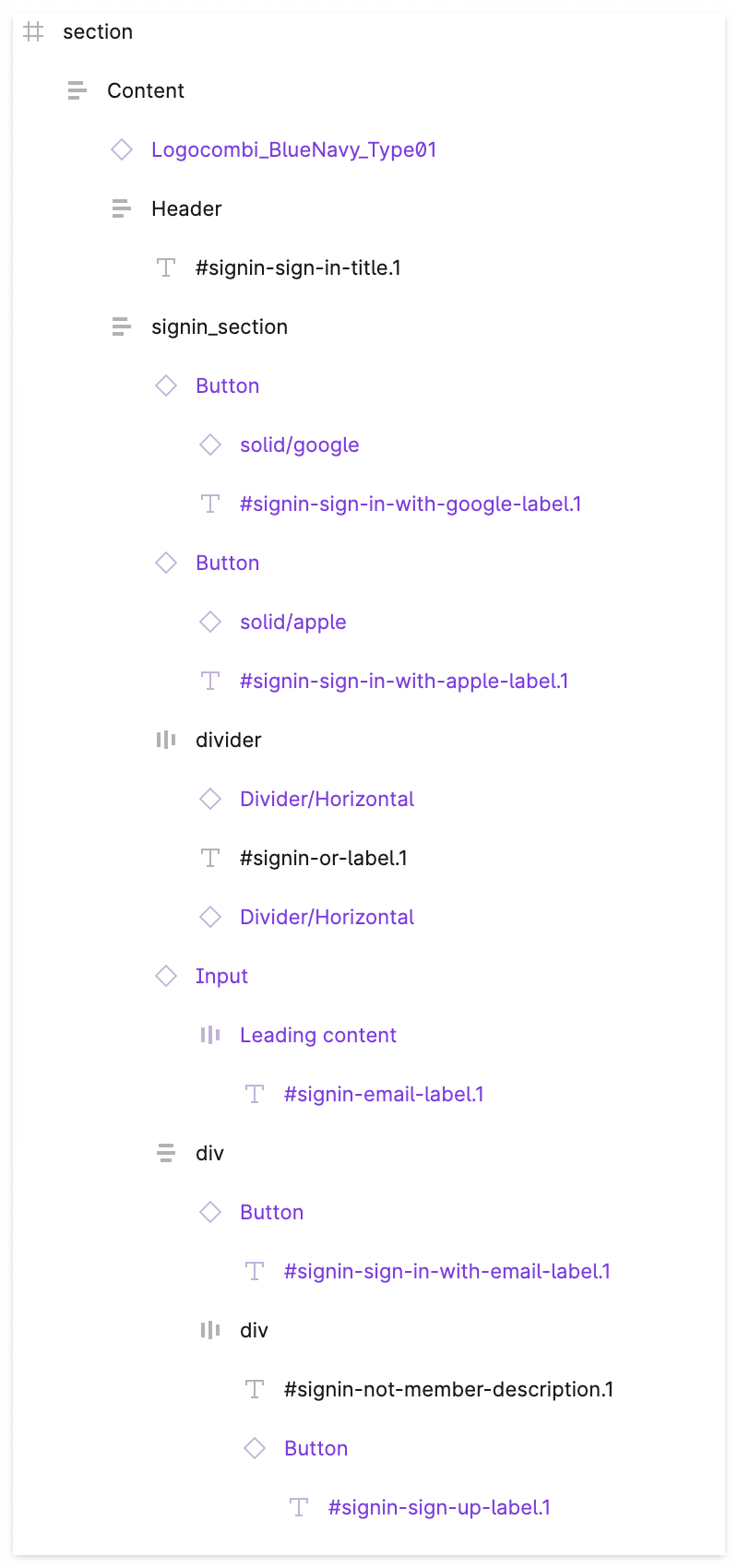Click the #signin-sign-in-with-google-label.1 layer
This screenshot has width=738, height=1568.
pyautogui.click(x=411, y=504)
